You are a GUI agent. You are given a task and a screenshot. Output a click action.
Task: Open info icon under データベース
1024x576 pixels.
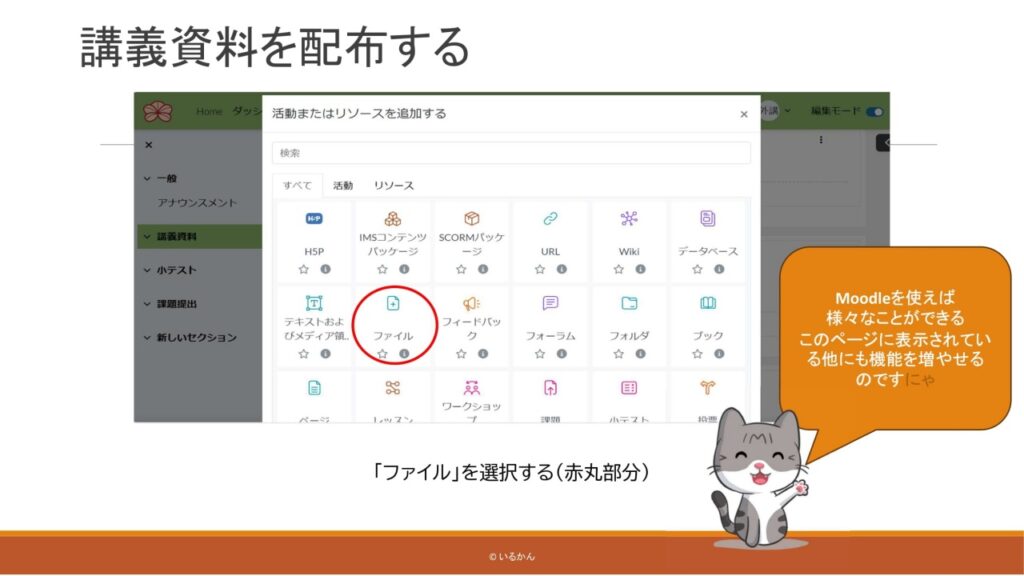(x=719, y=269)
